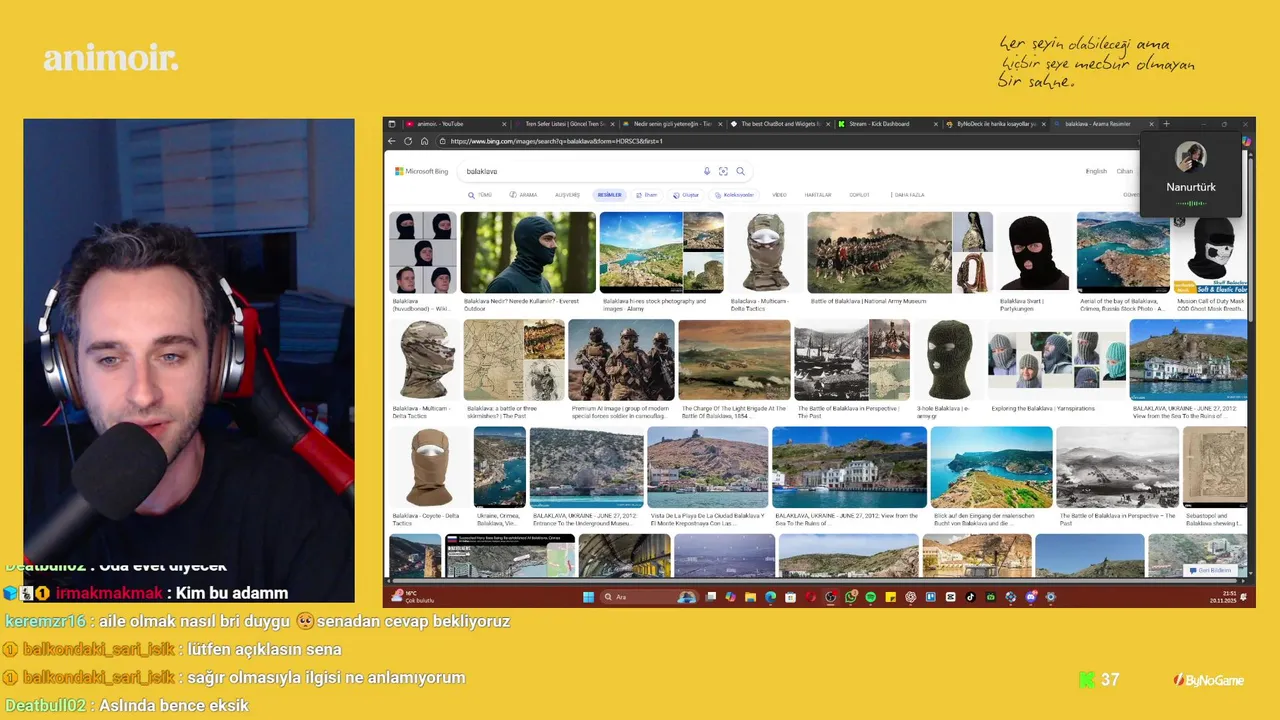Open the Cihan account link
Viewport: 1280px width, 720px height.
pos(1125,171)
